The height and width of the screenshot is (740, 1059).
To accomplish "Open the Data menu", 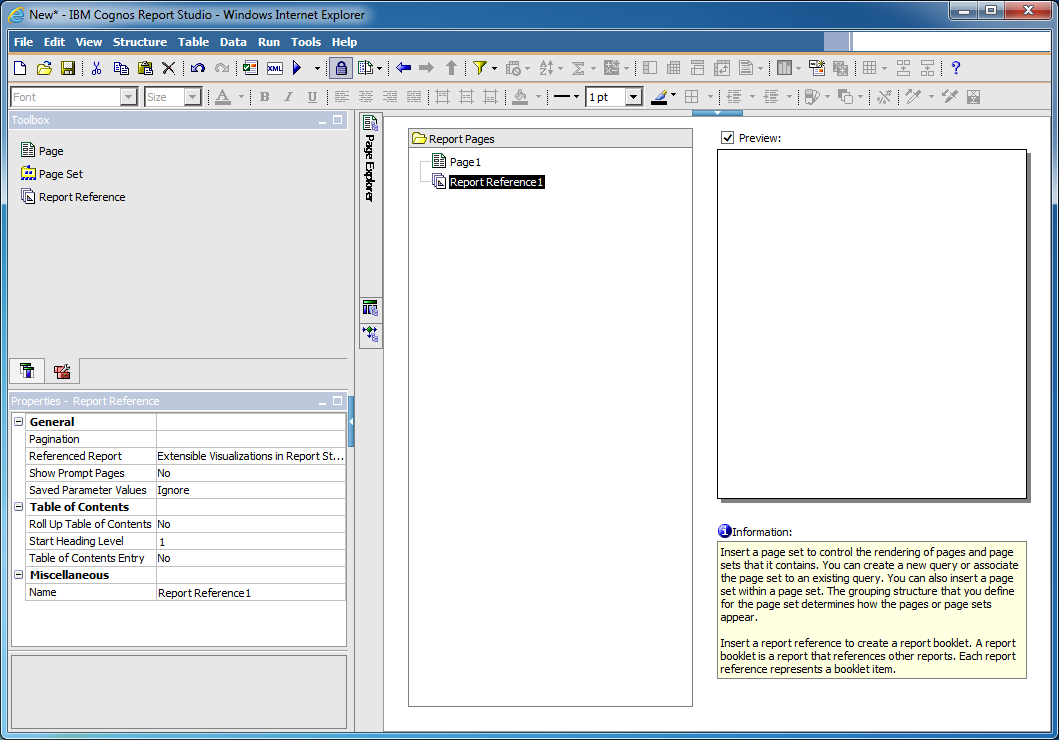I will click(233, 42).
